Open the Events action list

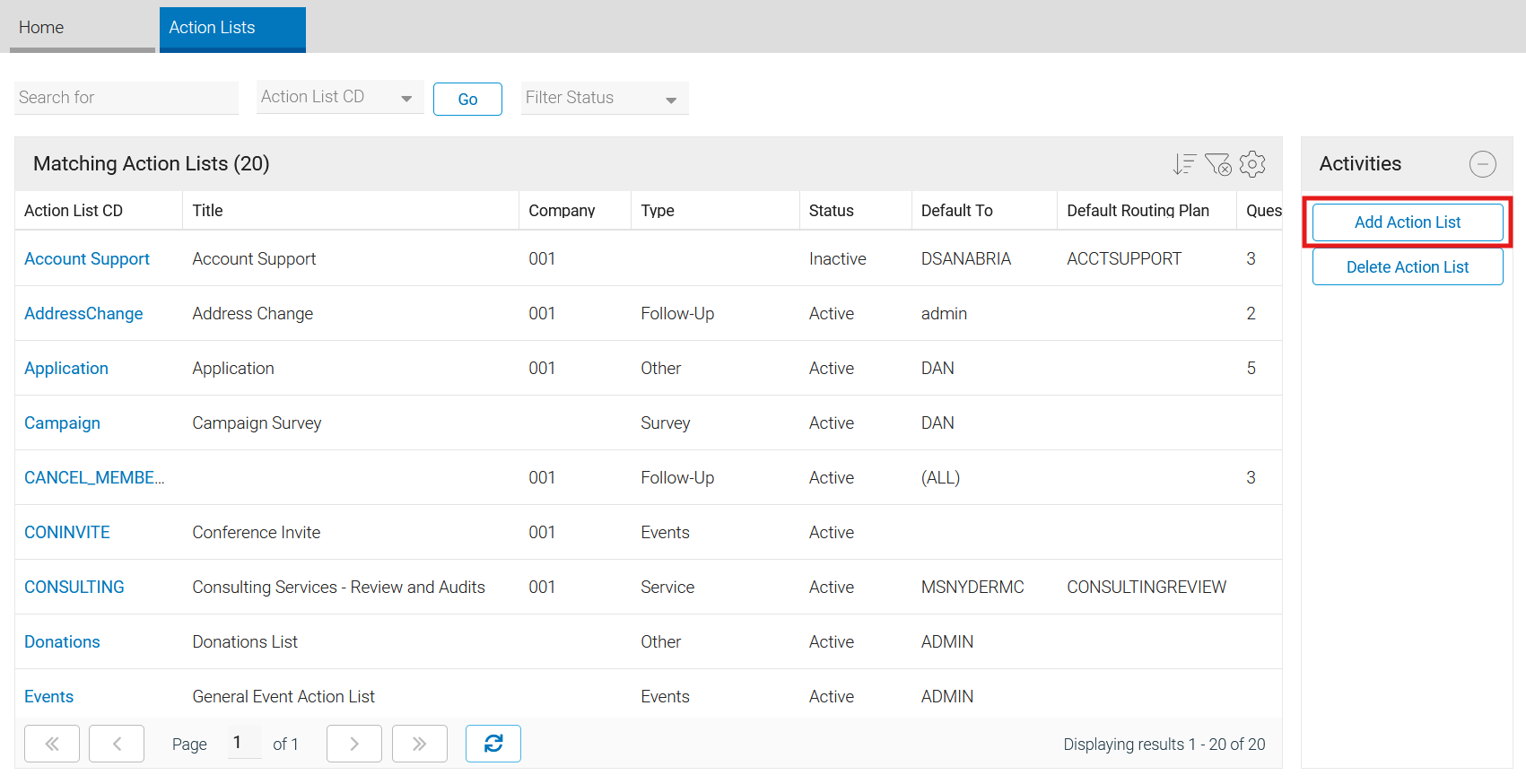(x=48, y=697)
